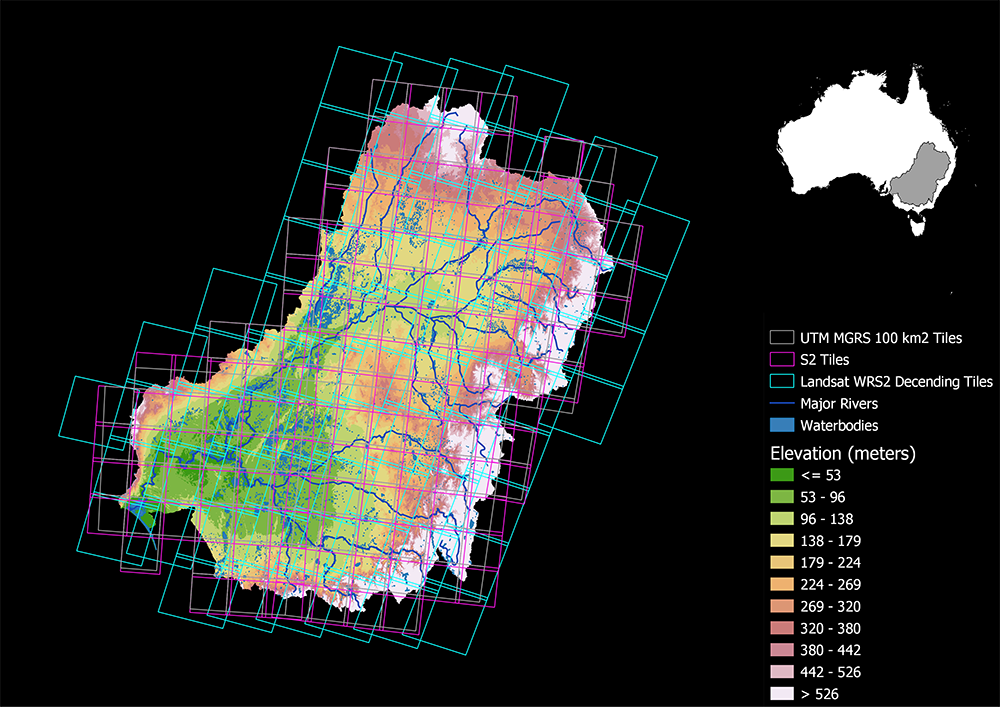Select the '320 - 380' elevation swatch
Image resolution: width=1000 pixels, height=707 pixels.
(x=782, y=628)
